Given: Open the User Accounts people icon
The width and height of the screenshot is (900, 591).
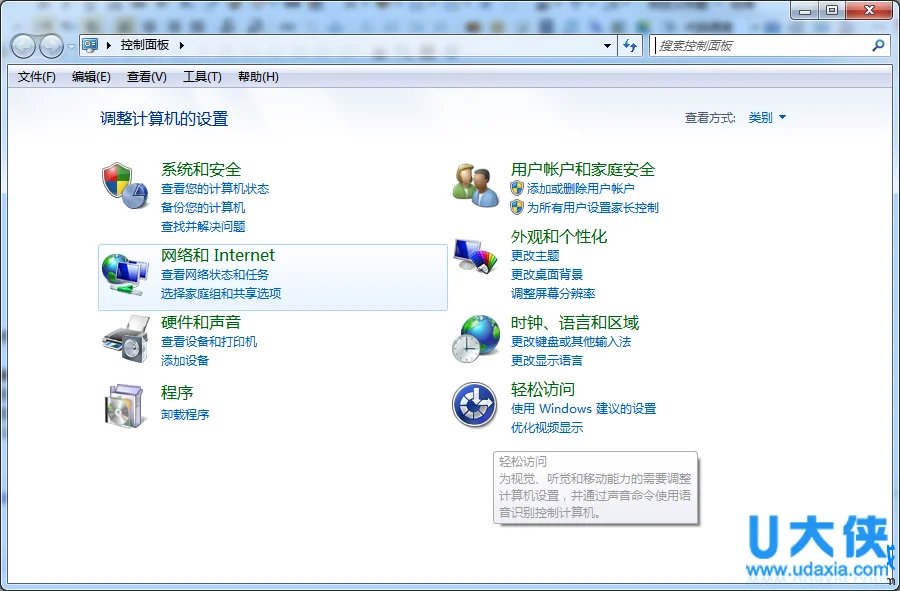Looking at the screenshot, I should (475, 185).
